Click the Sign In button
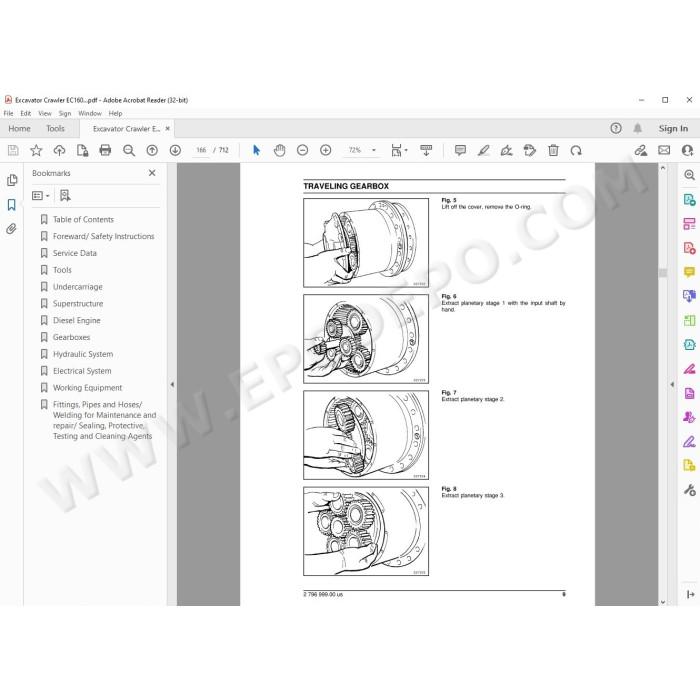This screenshot has width=700, height=700. [x=673, y=129]
